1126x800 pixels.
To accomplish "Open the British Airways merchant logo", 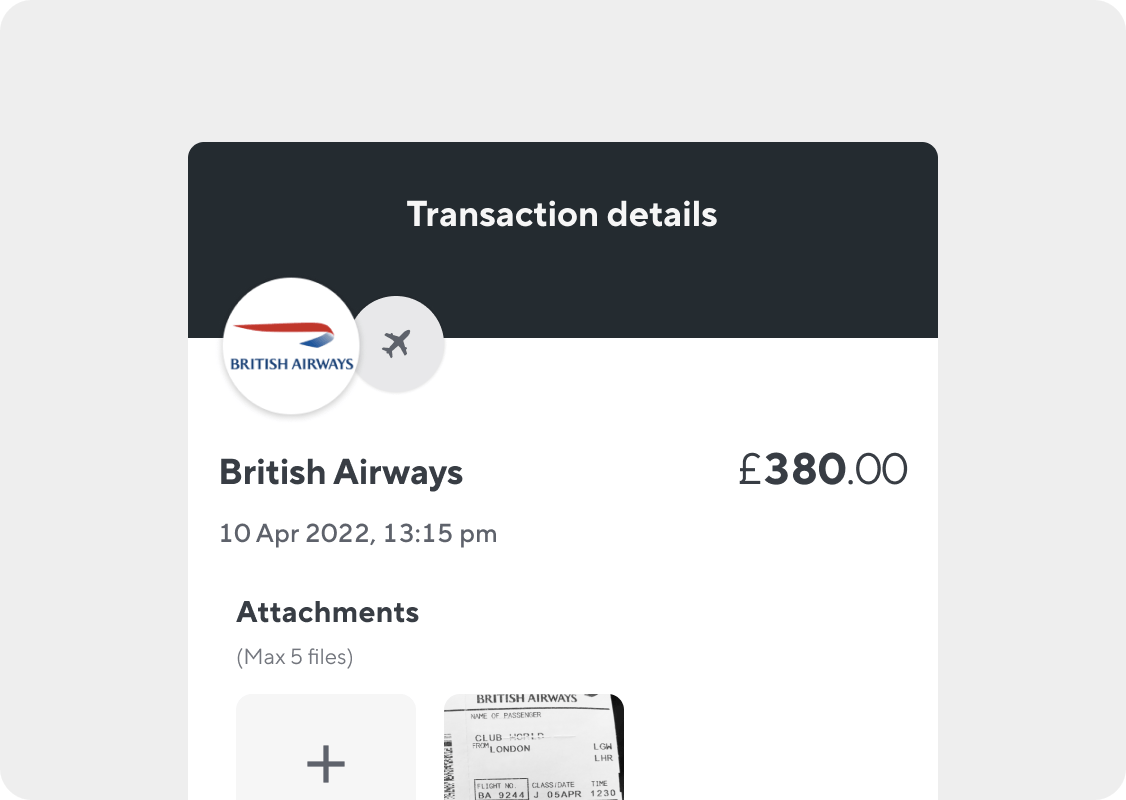I will pyautogui.click(x=292, y=346).
